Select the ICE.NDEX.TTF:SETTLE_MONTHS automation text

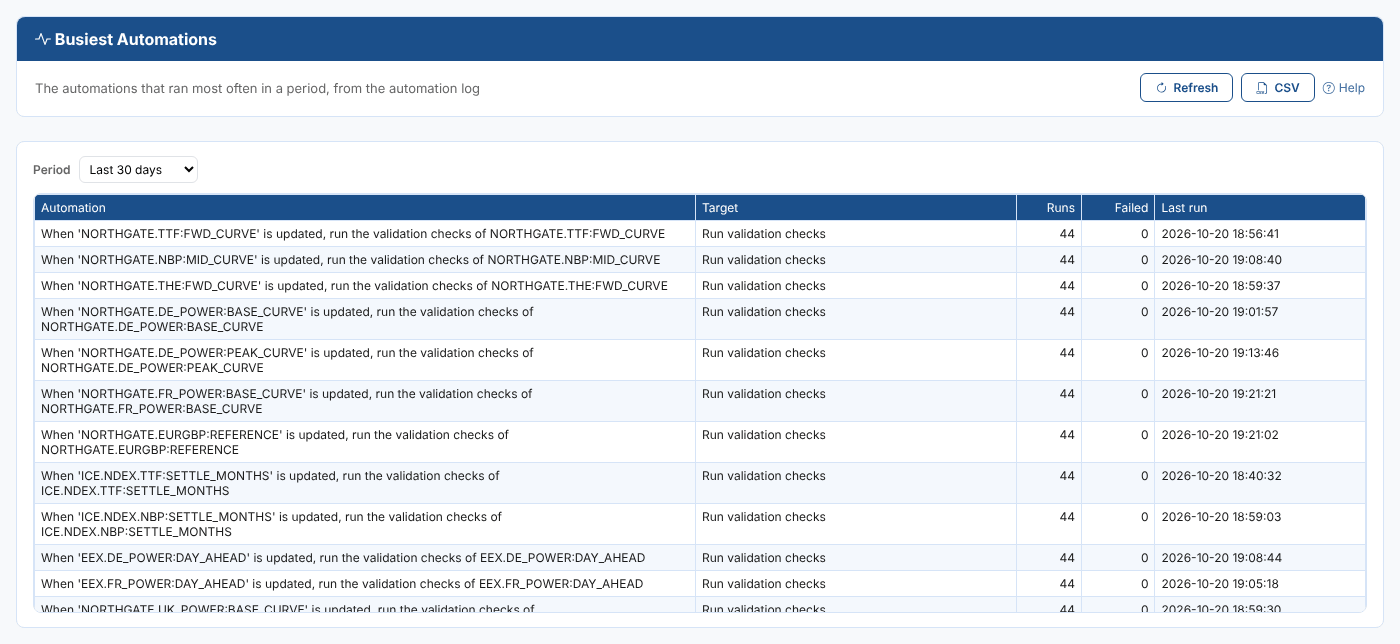pyautogui.click(x=270, y=483)
